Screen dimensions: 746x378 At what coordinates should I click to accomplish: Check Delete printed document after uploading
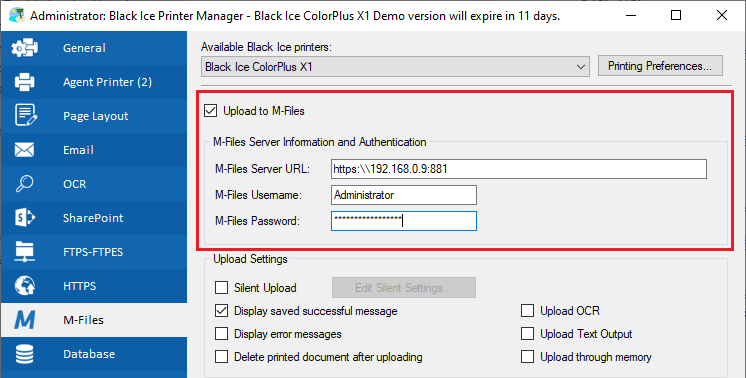click(221, 357)
